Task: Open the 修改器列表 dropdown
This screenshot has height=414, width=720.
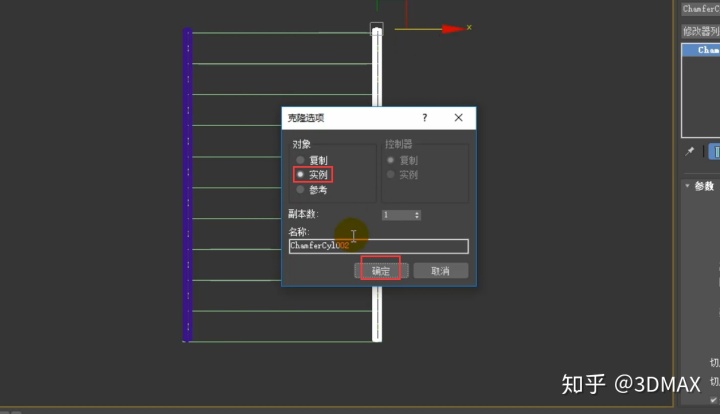Action: [x=701, y=31]
